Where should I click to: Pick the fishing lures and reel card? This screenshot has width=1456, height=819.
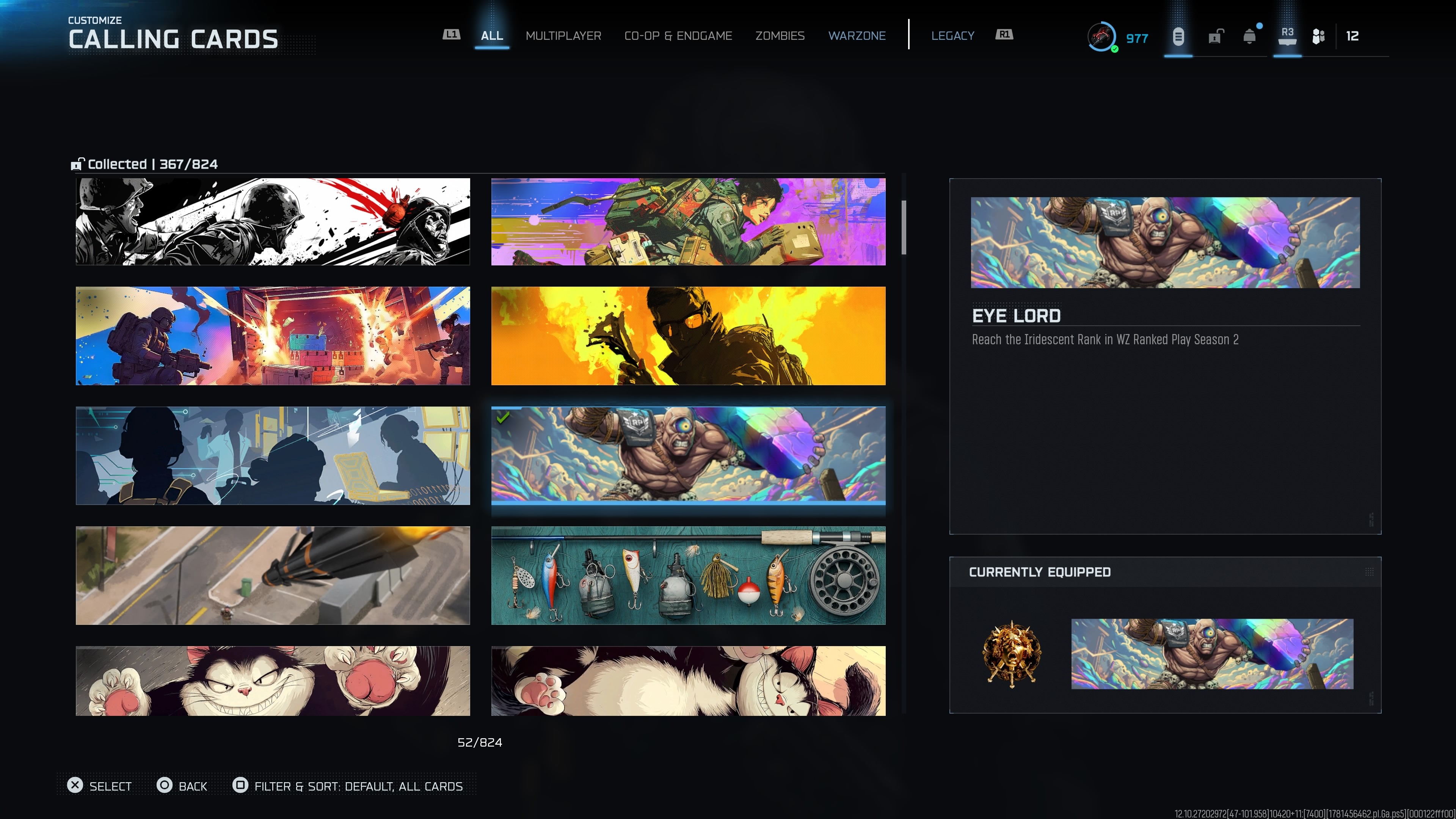coord(688,576)
